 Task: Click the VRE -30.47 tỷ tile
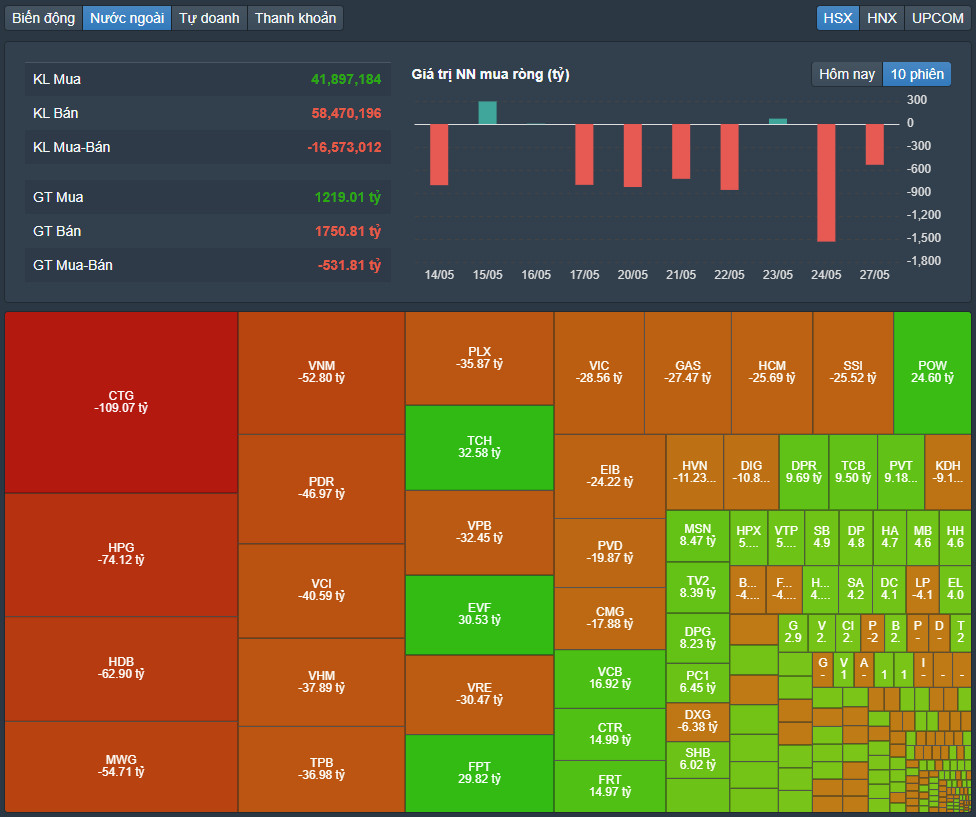point(479,694)
